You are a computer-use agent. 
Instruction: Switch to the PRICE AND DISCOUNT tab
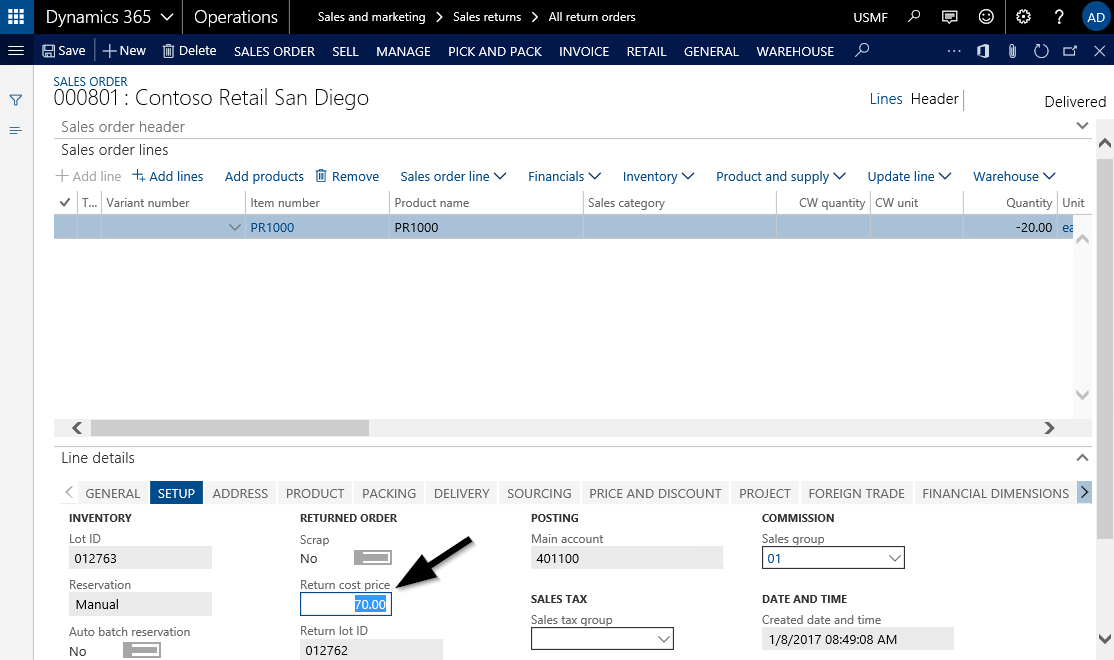tap(655, 493)
